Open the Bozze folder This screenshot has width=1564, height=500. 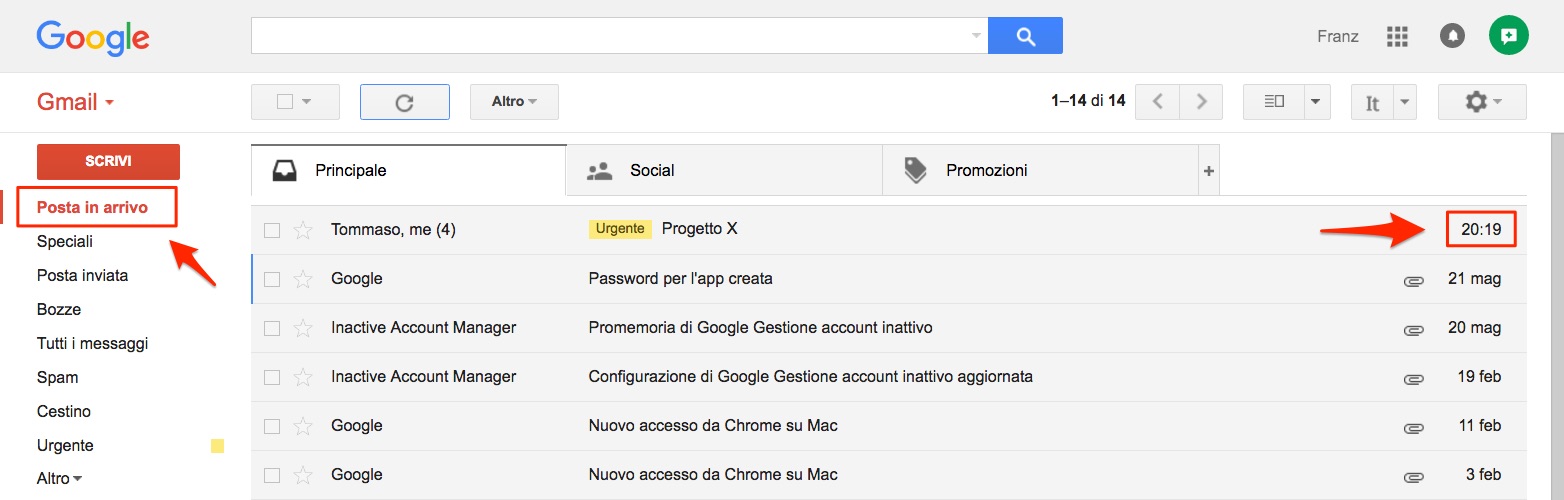coord(59,310)
